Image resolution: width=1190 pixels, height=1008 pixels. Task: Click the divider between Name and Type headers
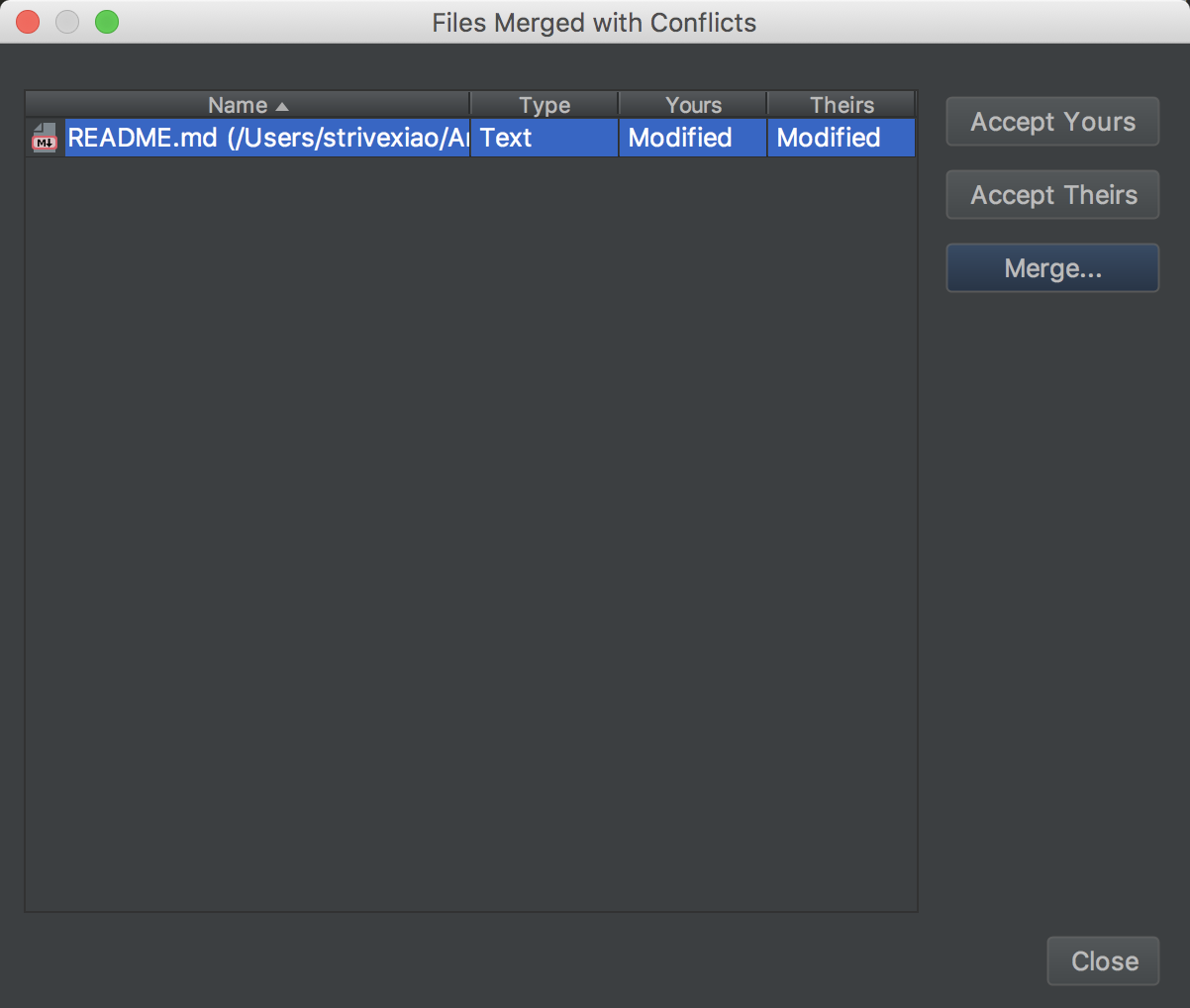(470, 105)
